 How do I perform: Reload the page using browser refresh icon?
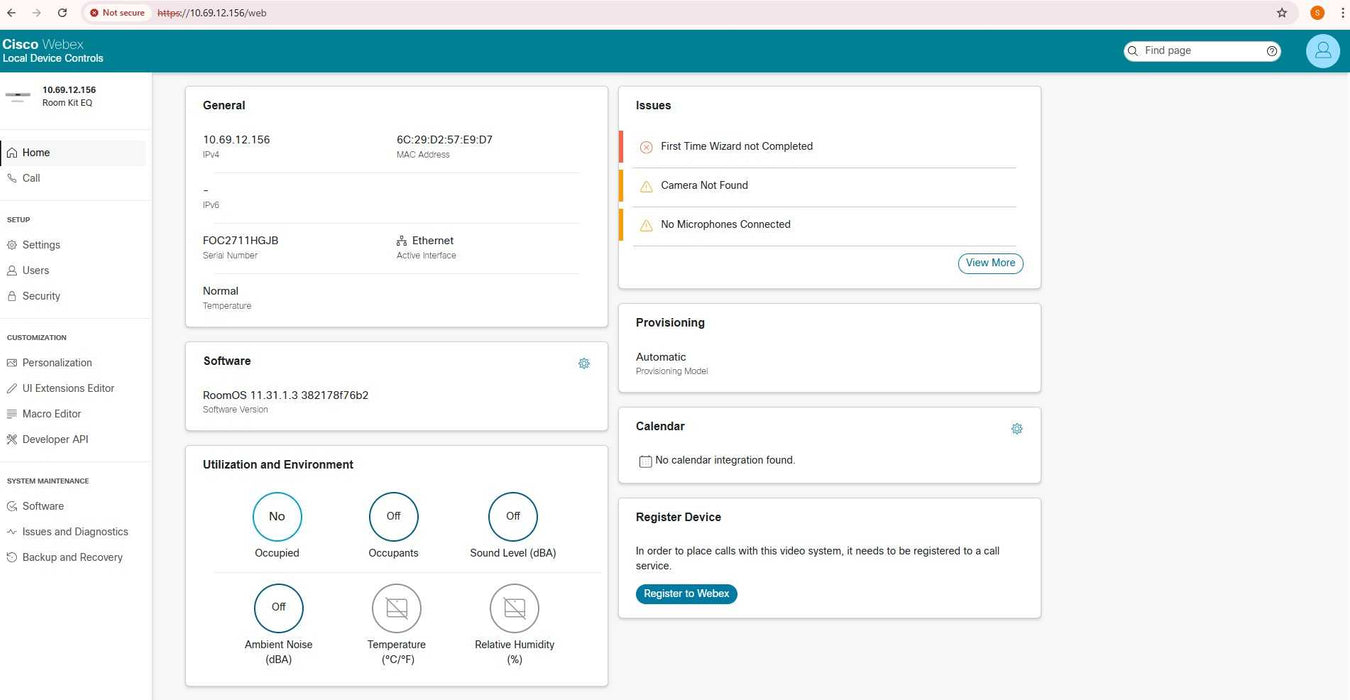(x=62, y=13)
